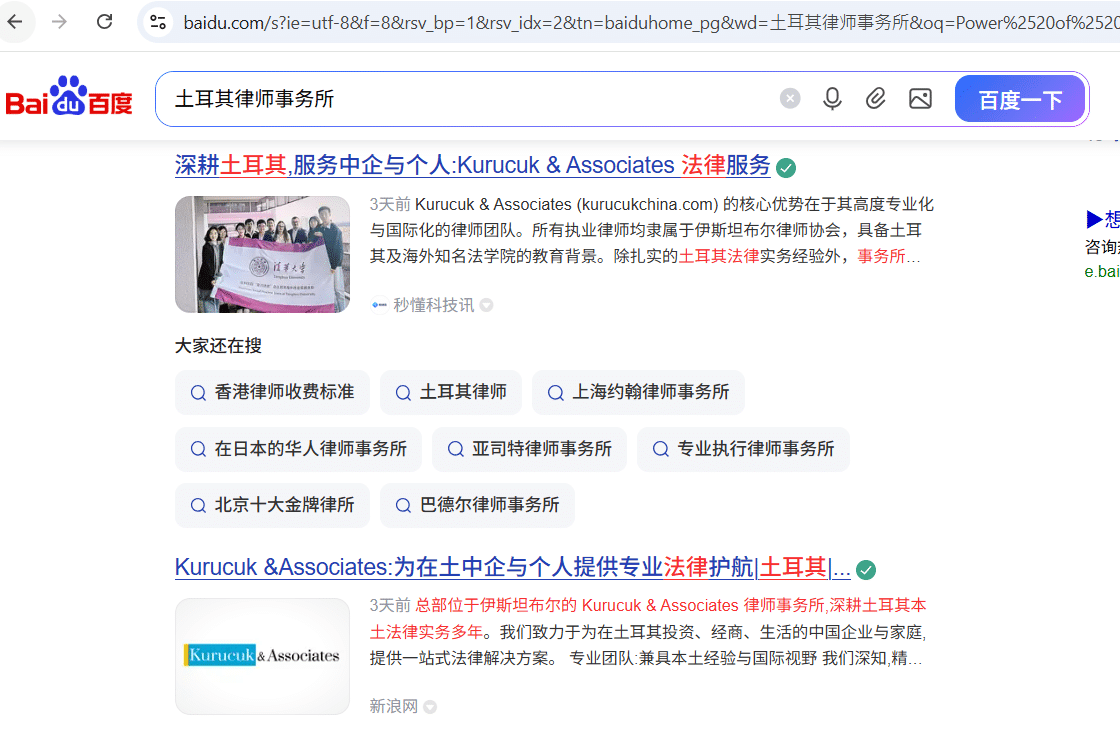Image resolution: width=1120 pixels, height=738 pixels.
Task: Expand the dropdown next to 新浪网
Action: point(430,707)
